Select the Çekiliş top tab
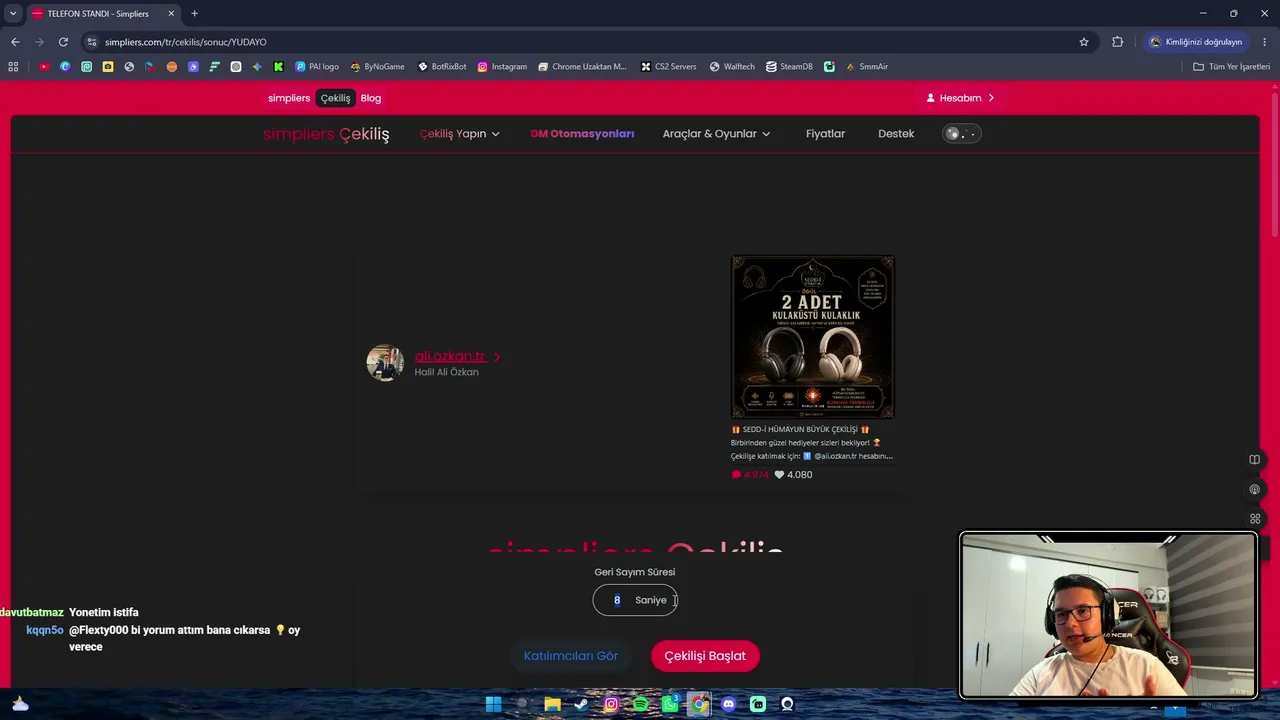 coord(335,98)
